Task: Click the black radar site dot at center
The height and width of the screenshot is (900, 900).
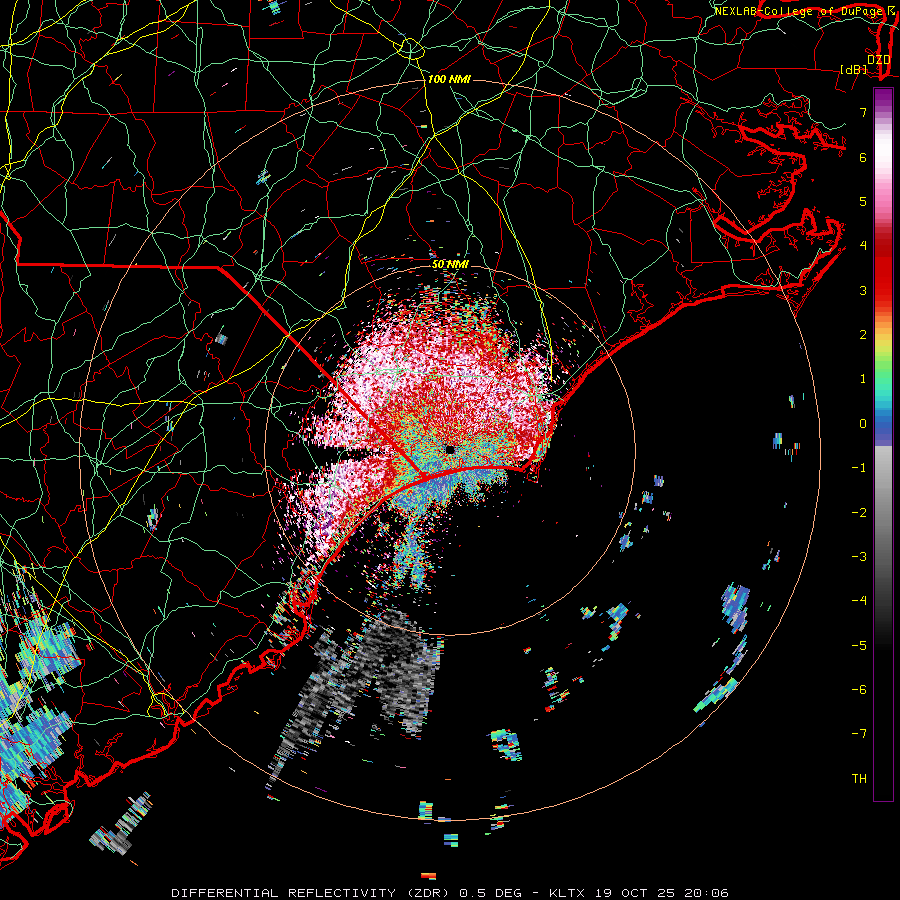Action: coord(450,449)
